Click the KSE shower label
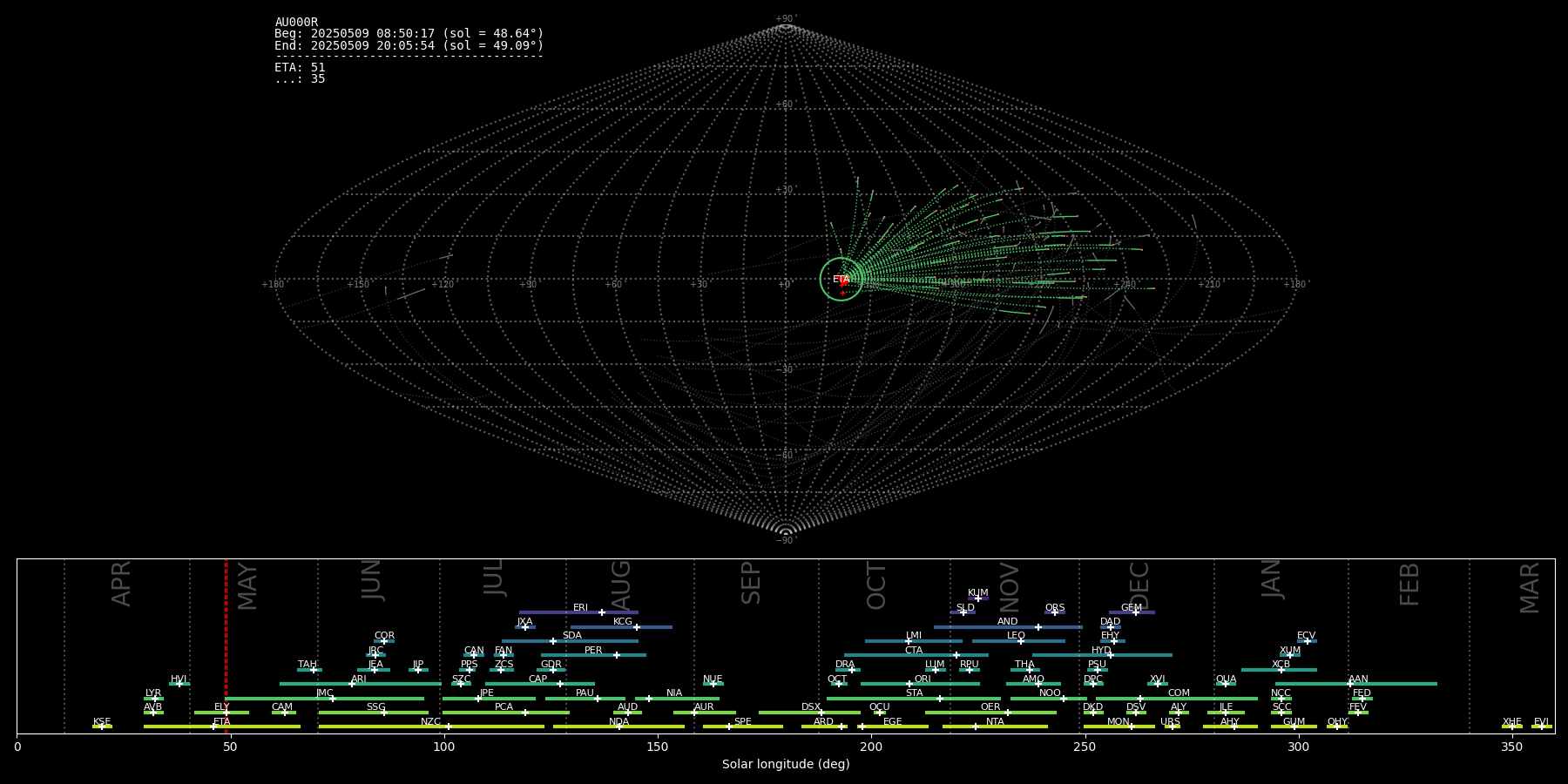 tap(102, 721)
